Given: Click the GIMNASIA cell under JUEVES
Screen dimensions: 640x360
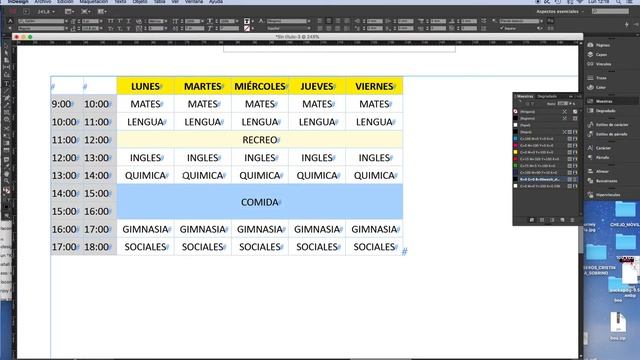Looking at the screenshot, I should pos(317,229).
